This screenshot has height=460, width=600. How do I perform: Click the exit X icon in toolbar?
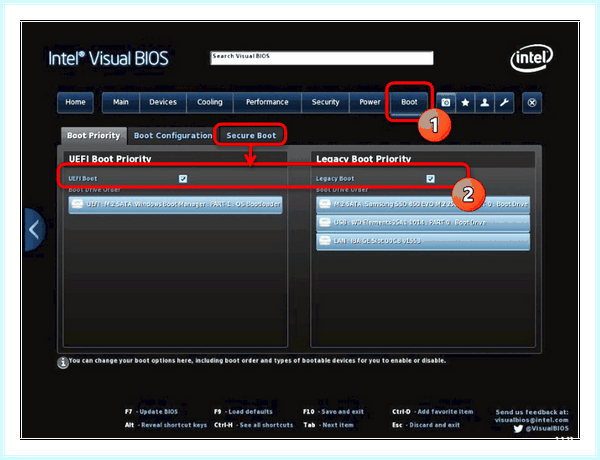pyautogui.click(x=532, y=103)
